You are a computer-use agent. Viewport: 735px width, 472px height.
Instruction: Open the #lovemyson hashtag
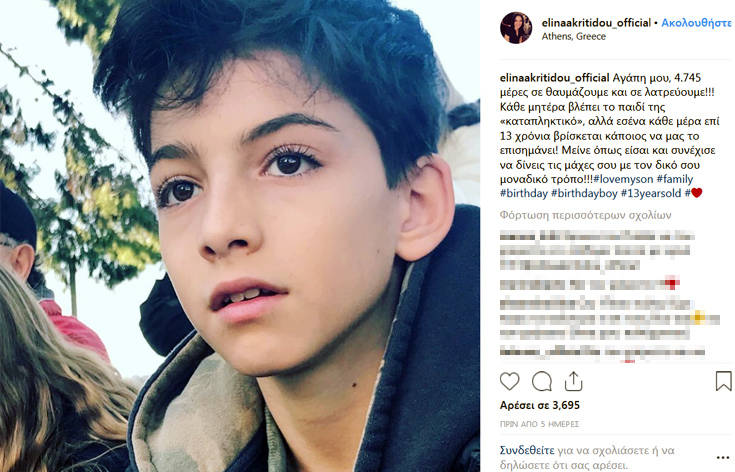tap(623, 180)
